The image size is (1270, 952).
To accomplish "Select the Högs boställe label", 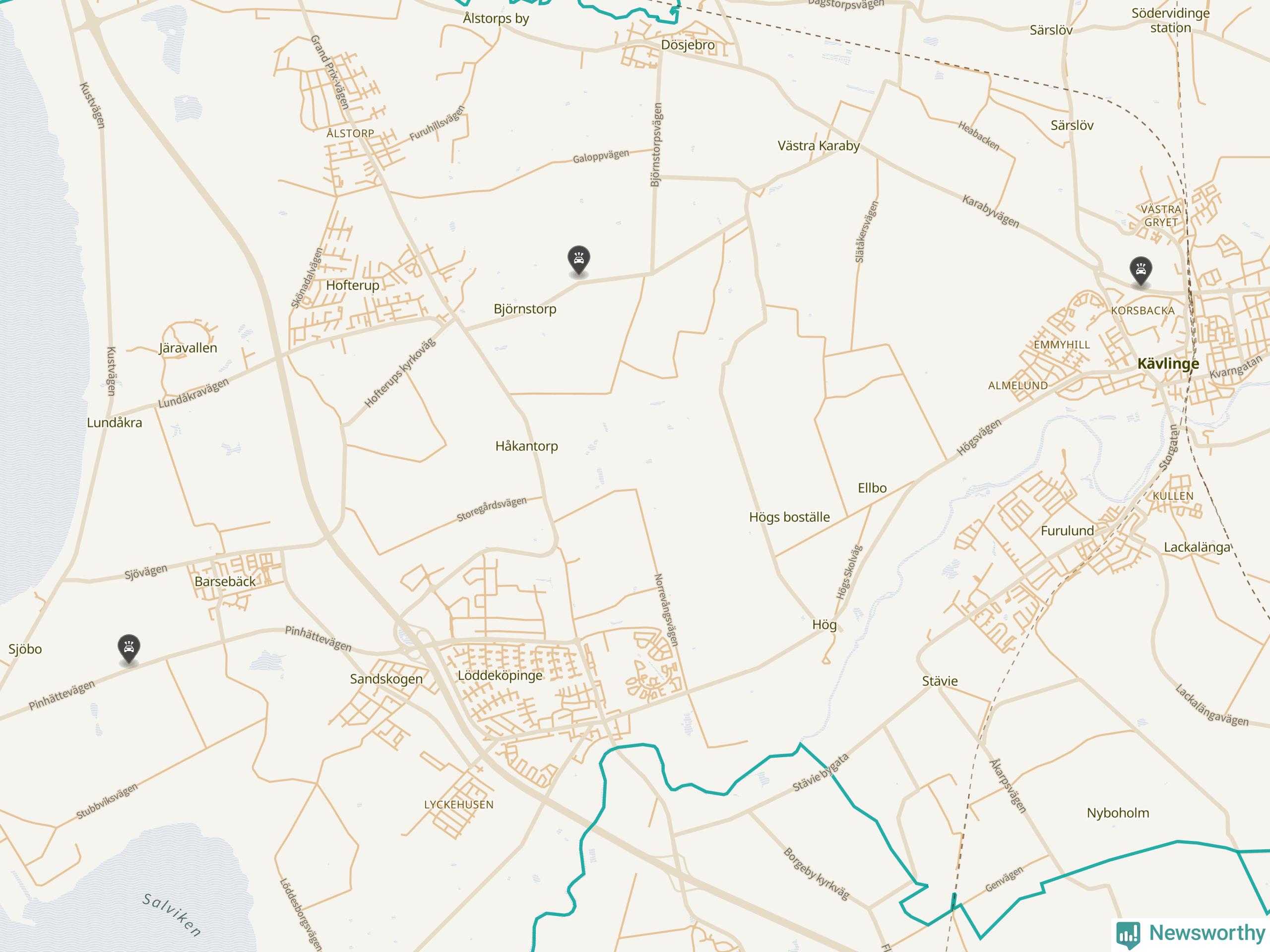I will point(789,517).
